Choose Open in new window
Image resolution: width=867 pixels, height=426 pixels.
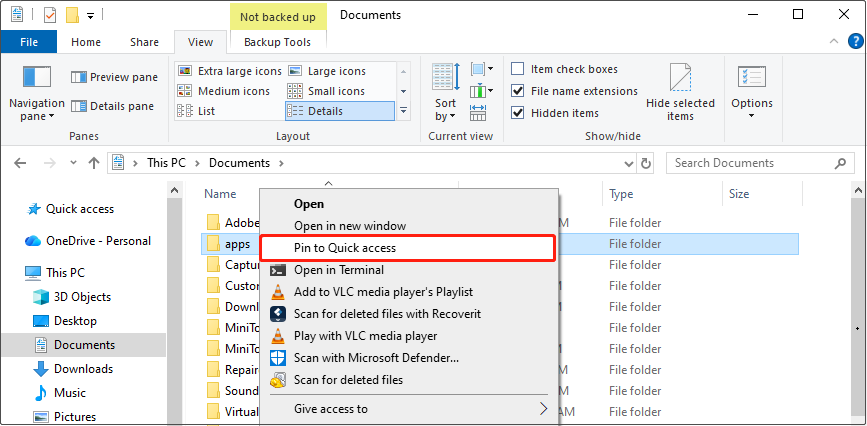click(x=409, y=226)
